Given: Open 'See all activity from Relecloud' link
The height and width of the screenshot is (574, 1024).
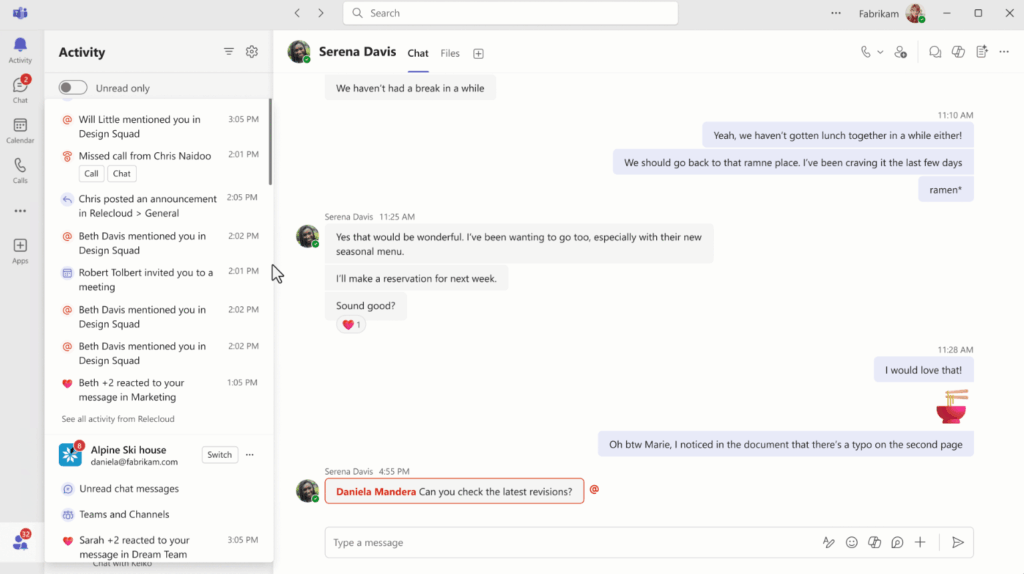Looking at the screenshot, I should point(118,419).
